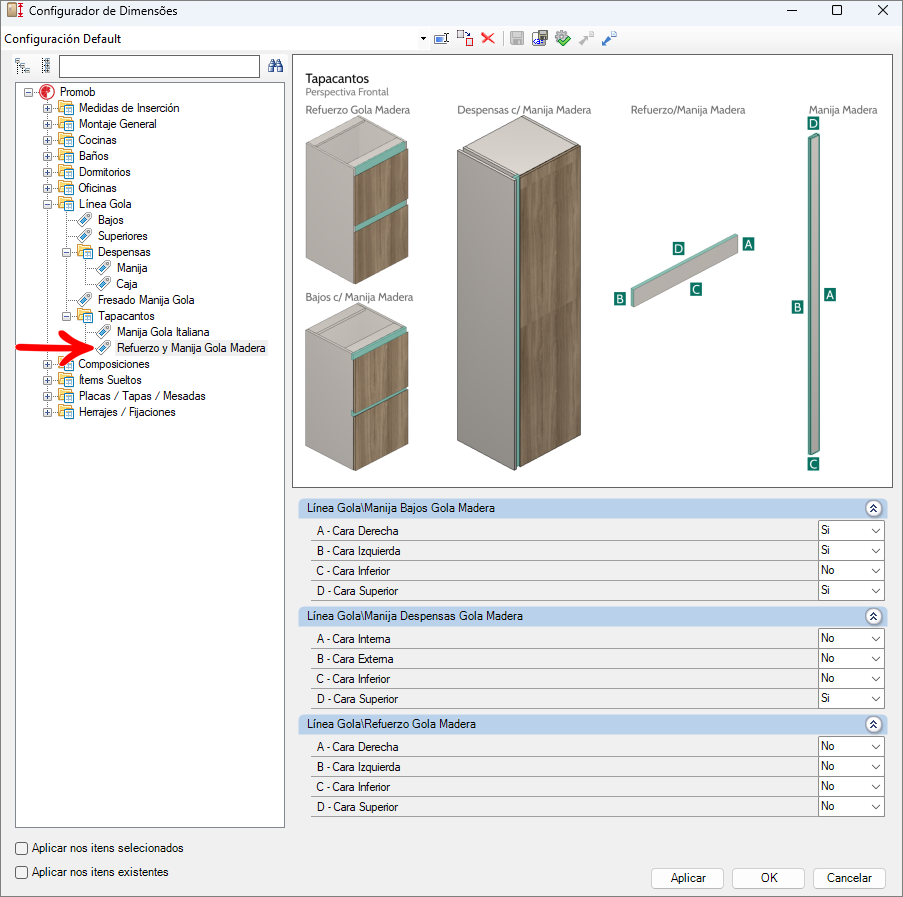Click the Oficinas folder icon
903x897 pixels.
tap(66, 188)
